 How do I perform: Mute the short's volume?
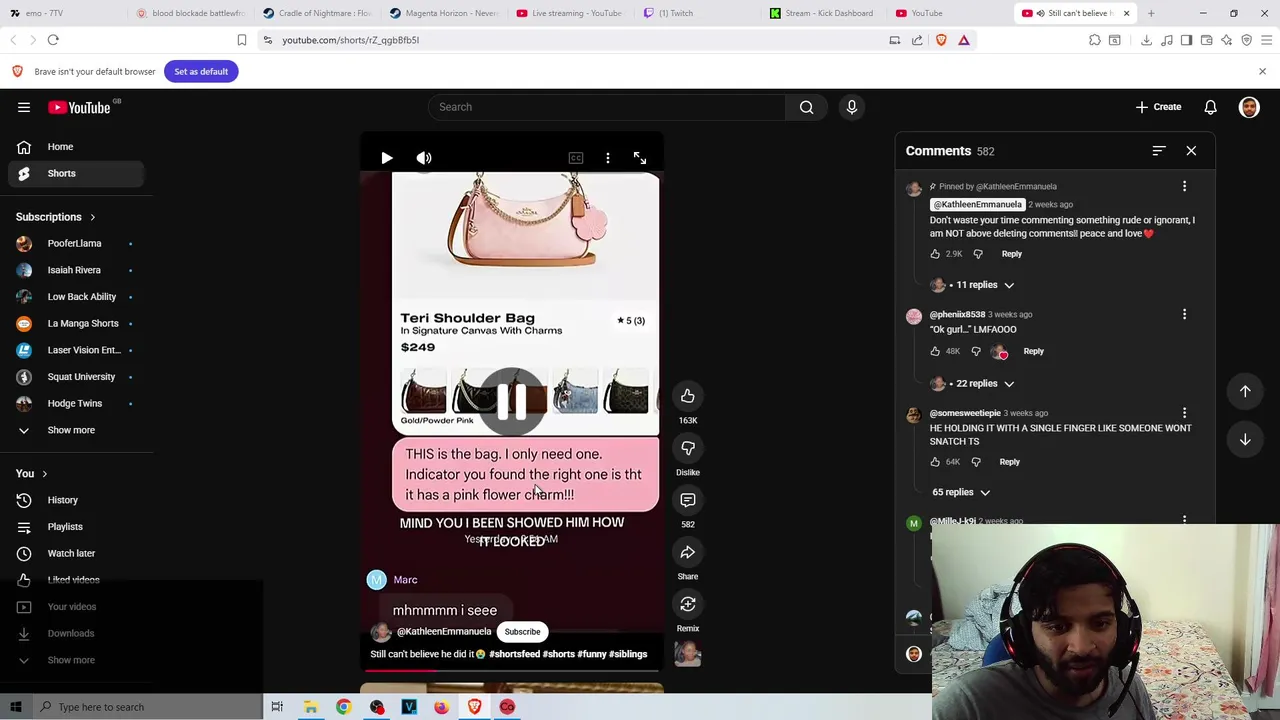pyautogui.click(x=424, y=158)
